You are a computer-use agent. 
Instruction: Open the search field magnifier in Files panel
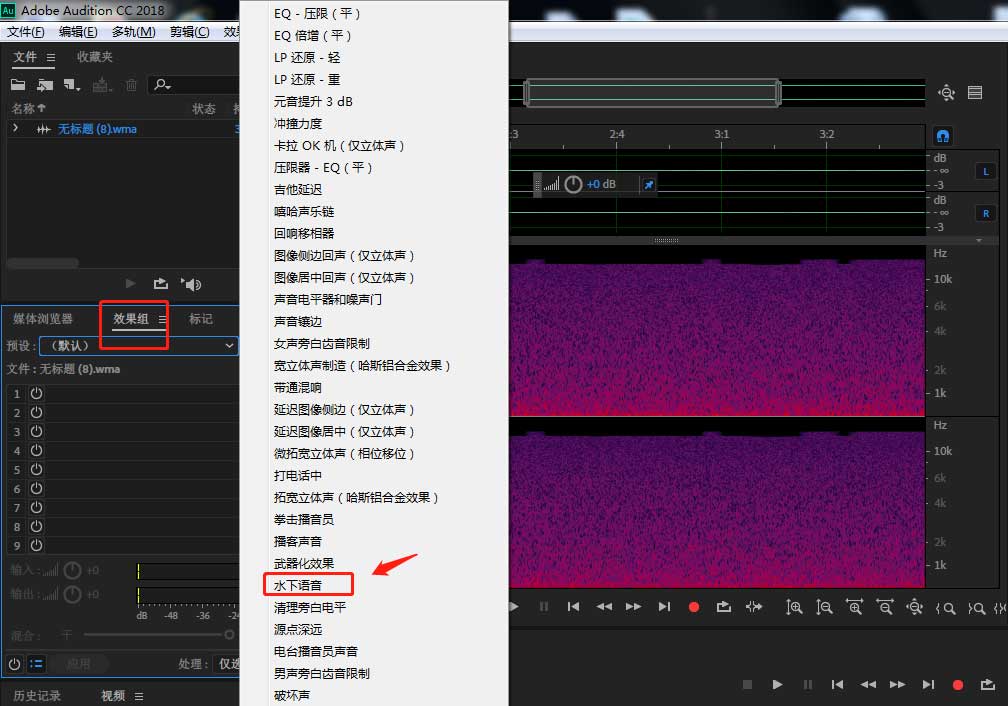162,84
